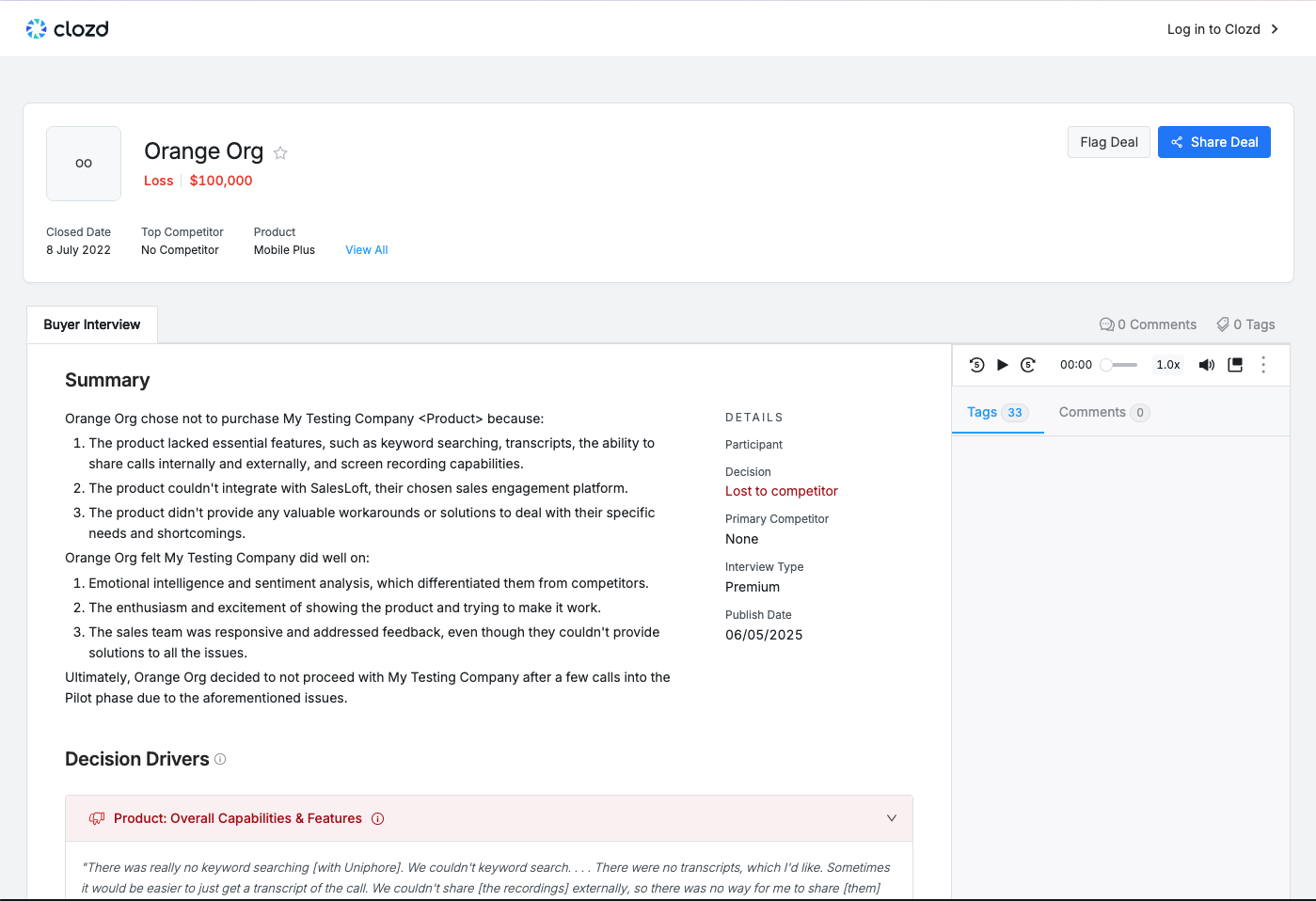Rewind the recording 5 seconds

[x=977, y=365]
